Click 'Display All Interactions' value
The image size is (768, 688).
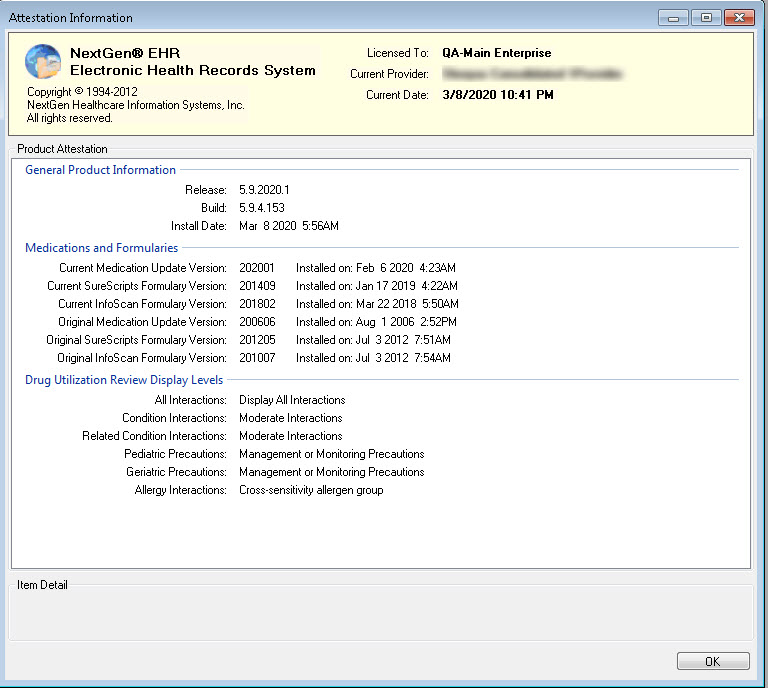coord(292,400)
